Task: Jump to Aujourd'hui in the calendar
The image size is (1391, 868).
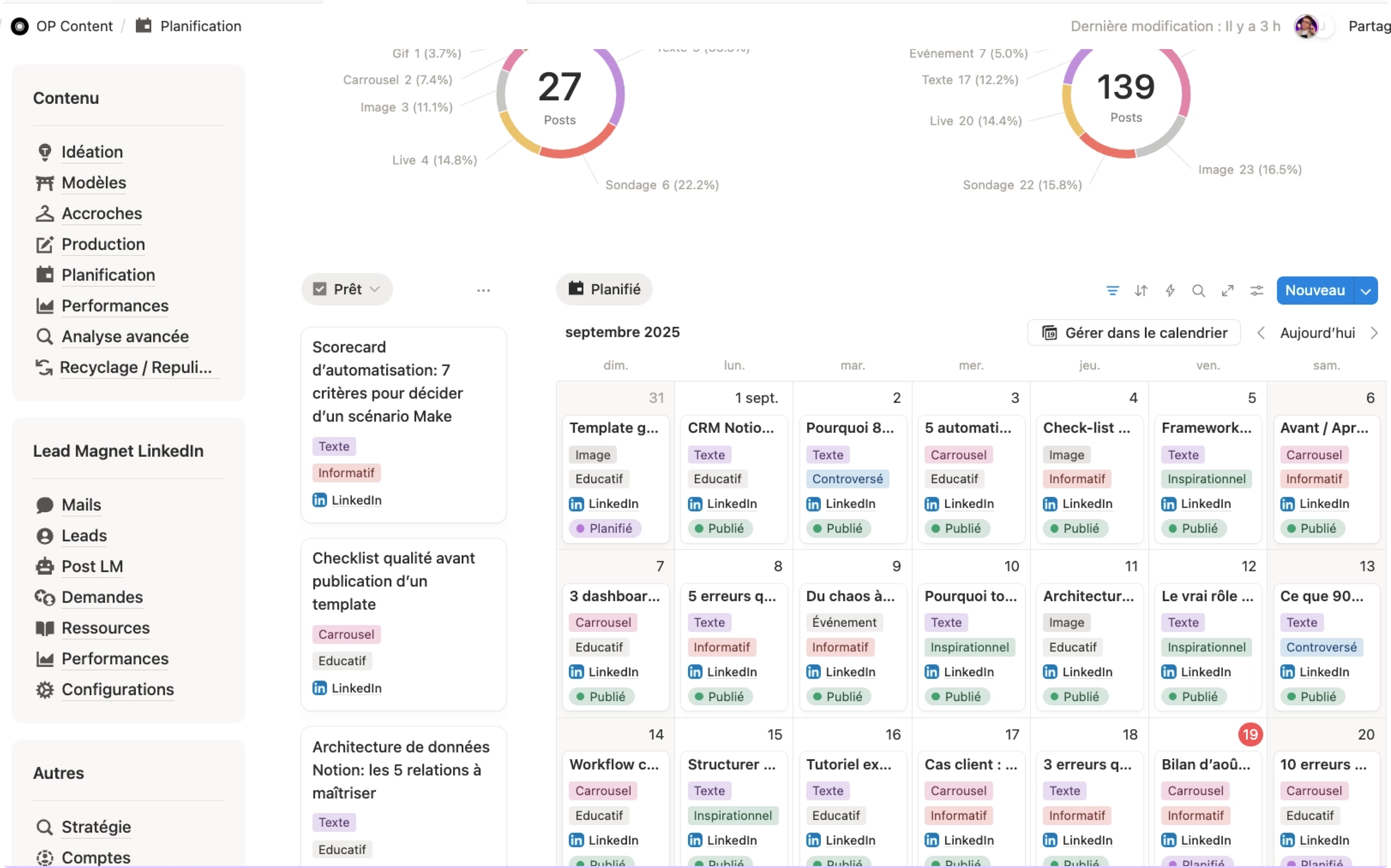Action: point(1317,333)
